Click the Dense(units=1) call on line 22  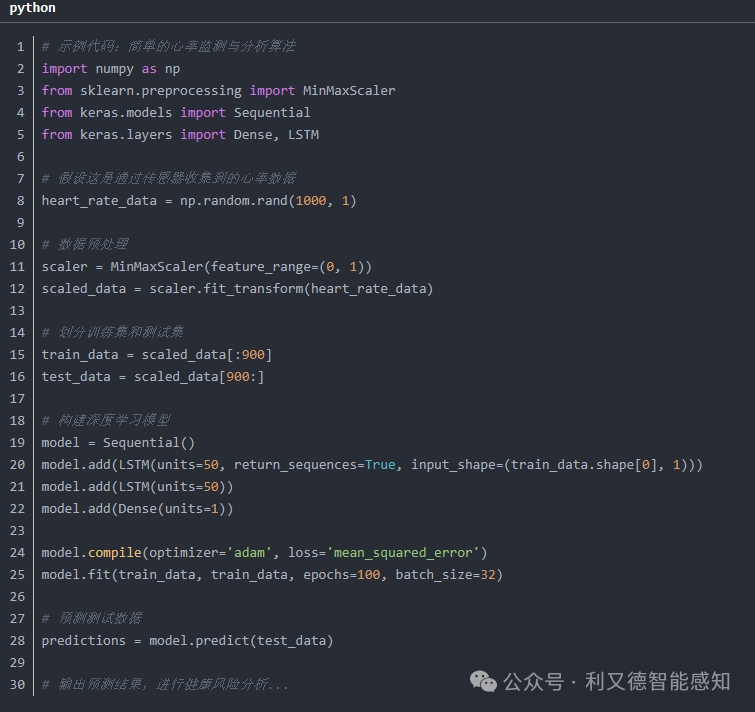click(x=172, y=509)
